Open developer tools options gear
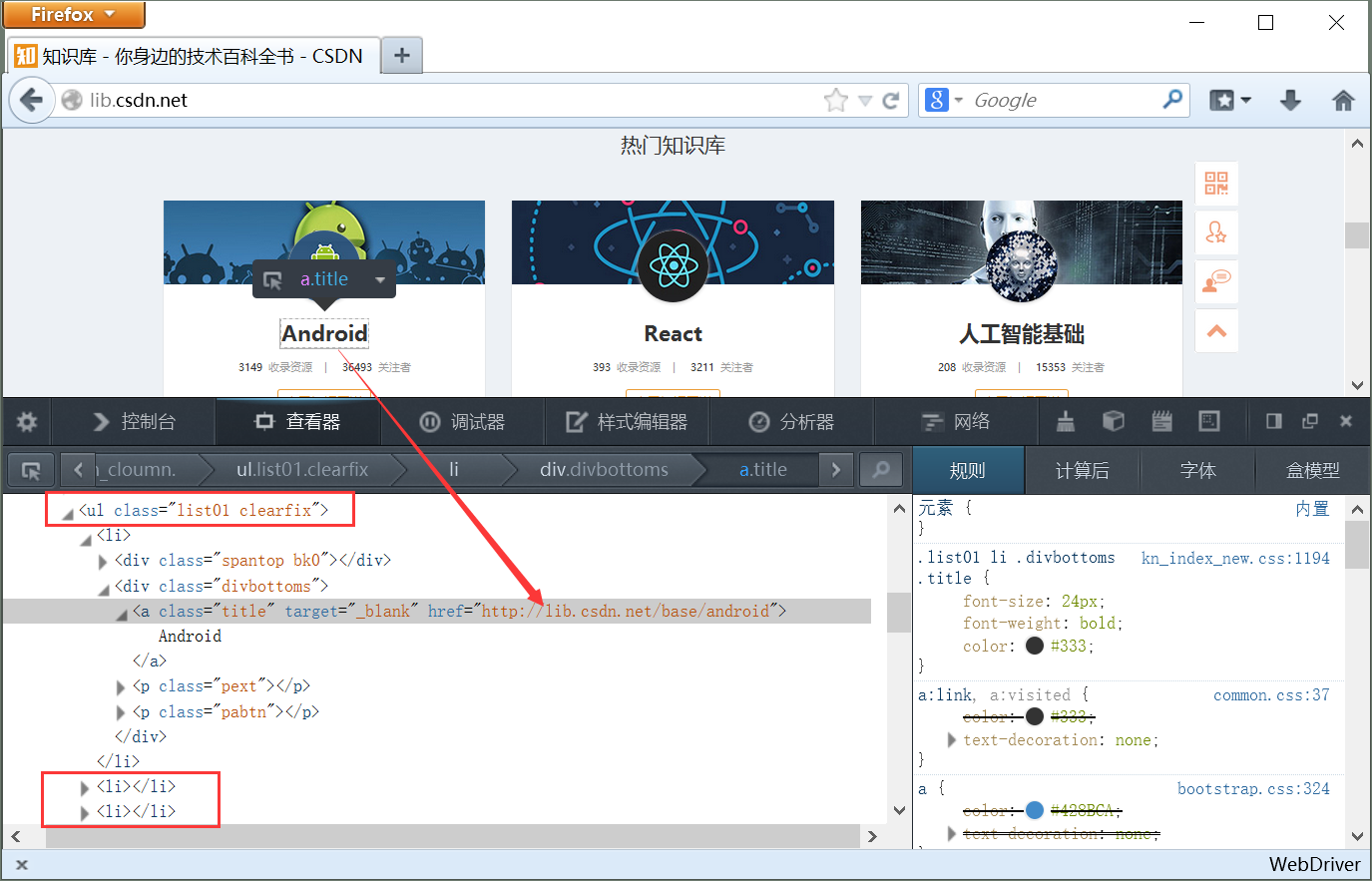 pyautogui.click(x=27, y=422)
